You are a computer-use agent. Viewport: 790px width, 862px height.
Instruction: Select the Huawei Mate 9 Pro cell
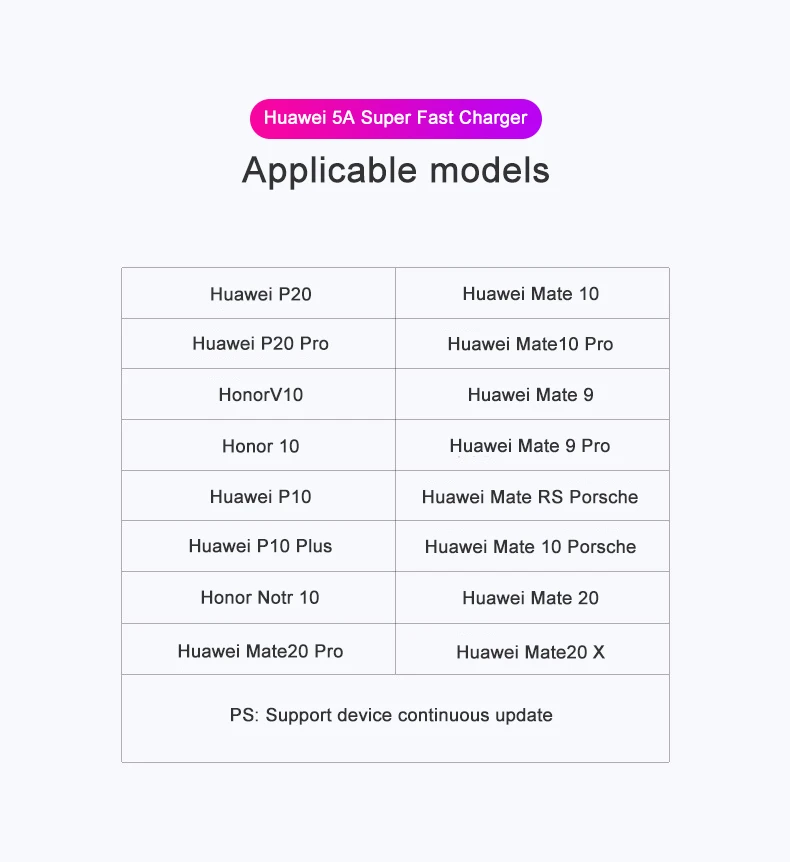[x=530, y=446]
